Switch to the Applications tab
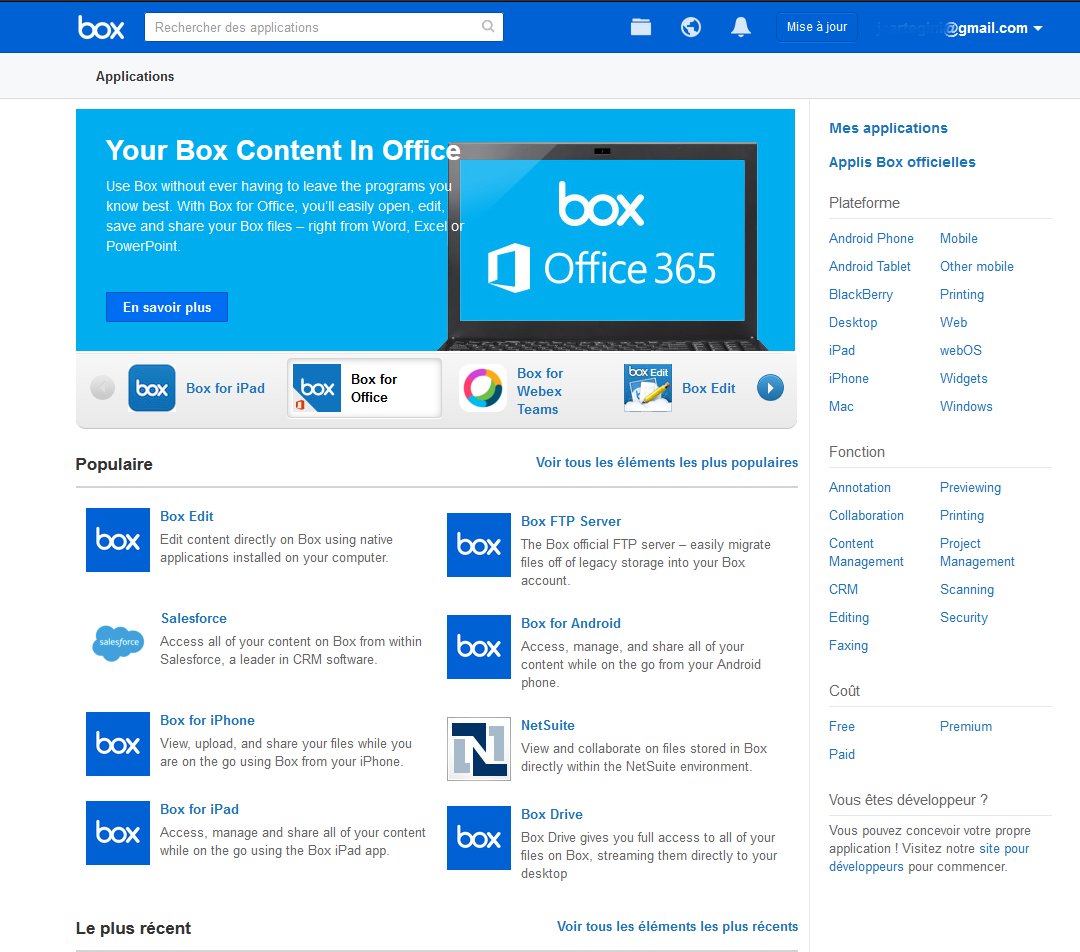This screenshot has width=1080, height=952. [x=134, y=76]
